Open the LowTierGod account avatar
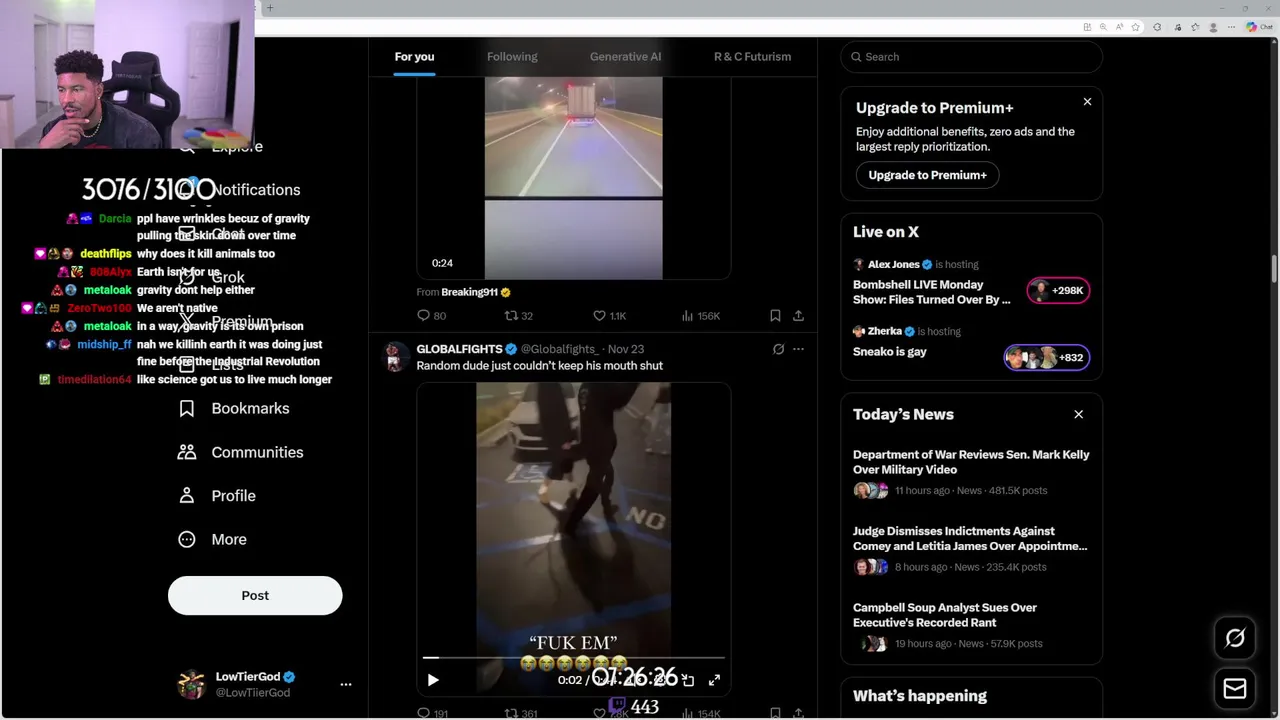 tap(191, 684)
